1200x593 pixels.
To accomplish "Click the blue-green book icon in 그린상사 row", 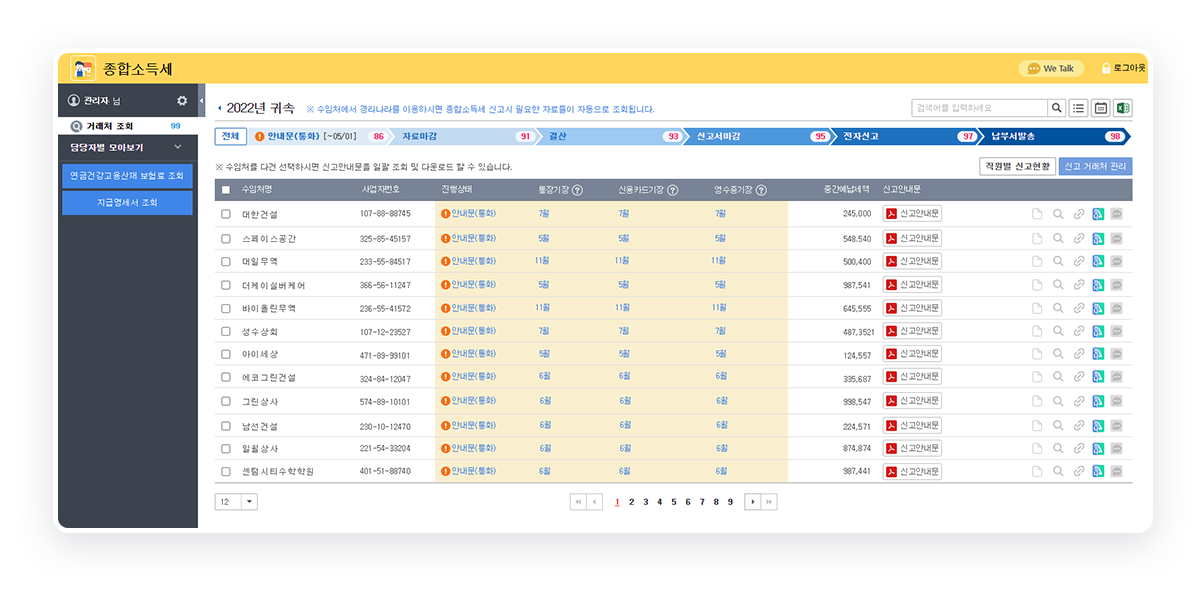I will point(1097,401).
